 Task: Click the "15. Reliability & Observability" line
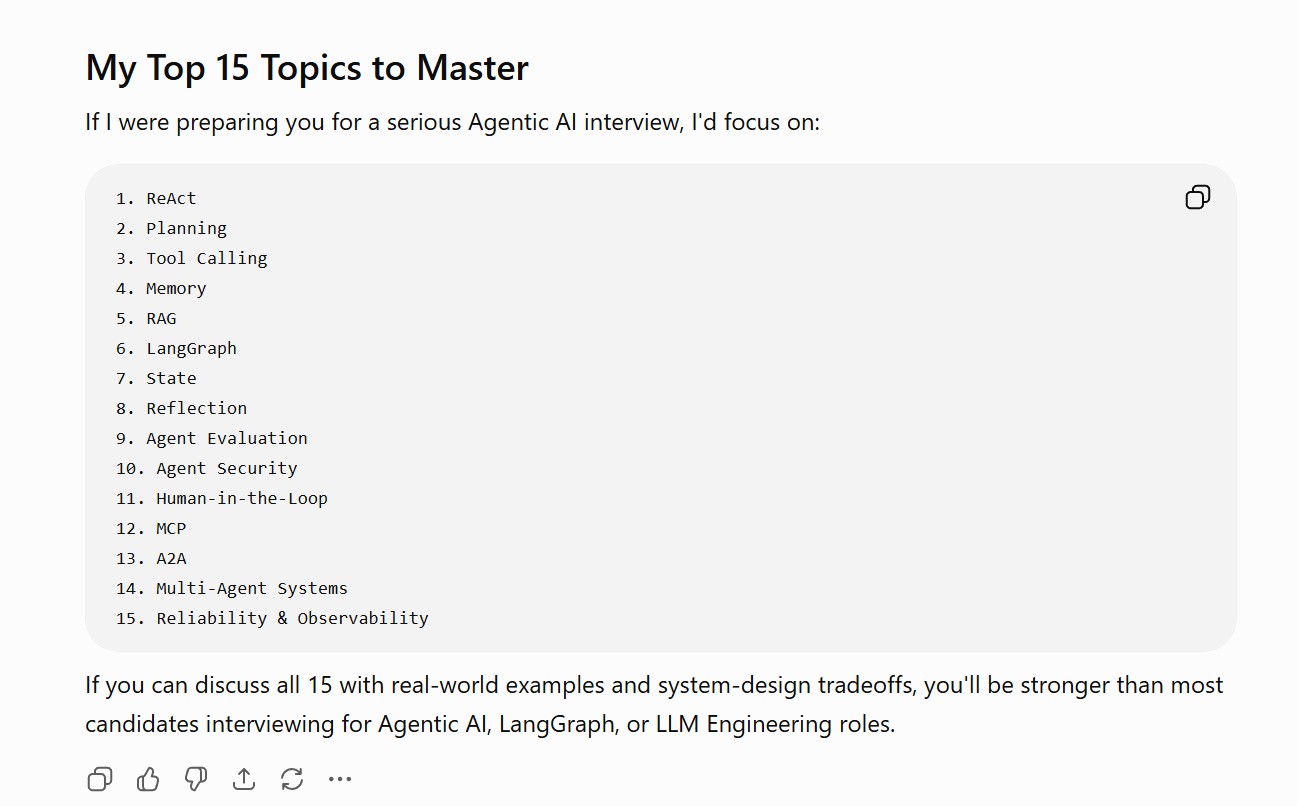click(272, 618)
